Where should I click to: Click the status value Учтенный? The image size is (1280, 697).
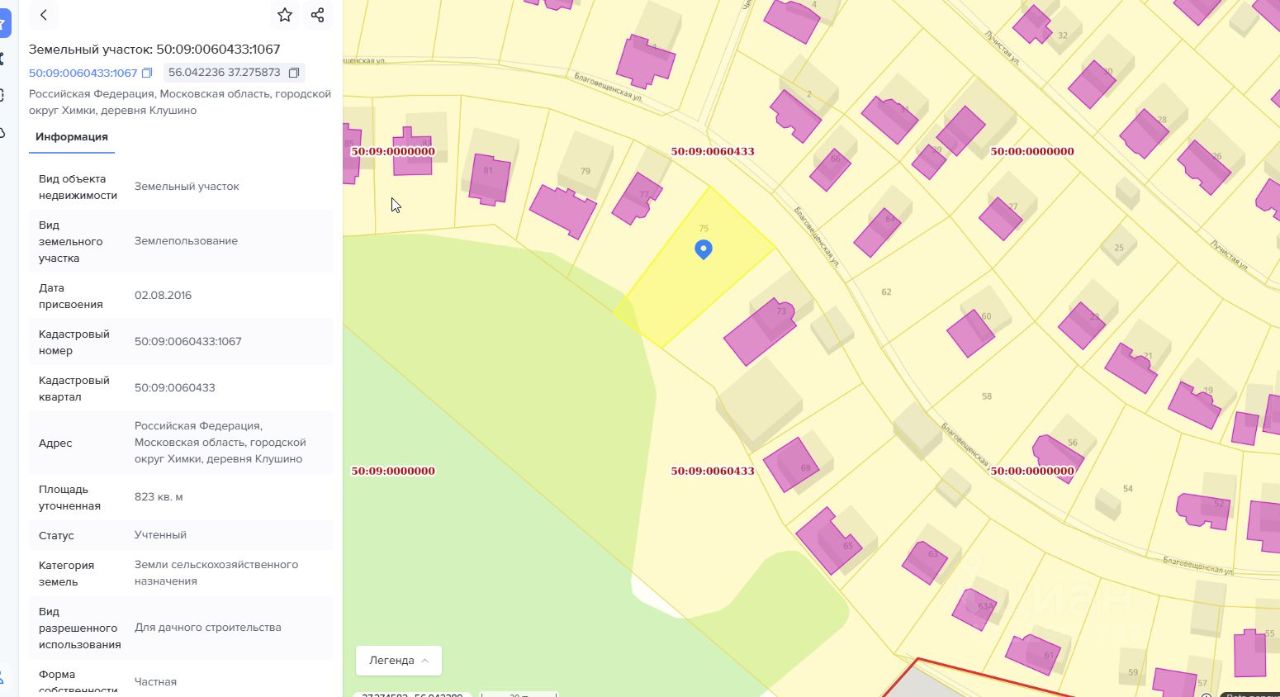160,535
